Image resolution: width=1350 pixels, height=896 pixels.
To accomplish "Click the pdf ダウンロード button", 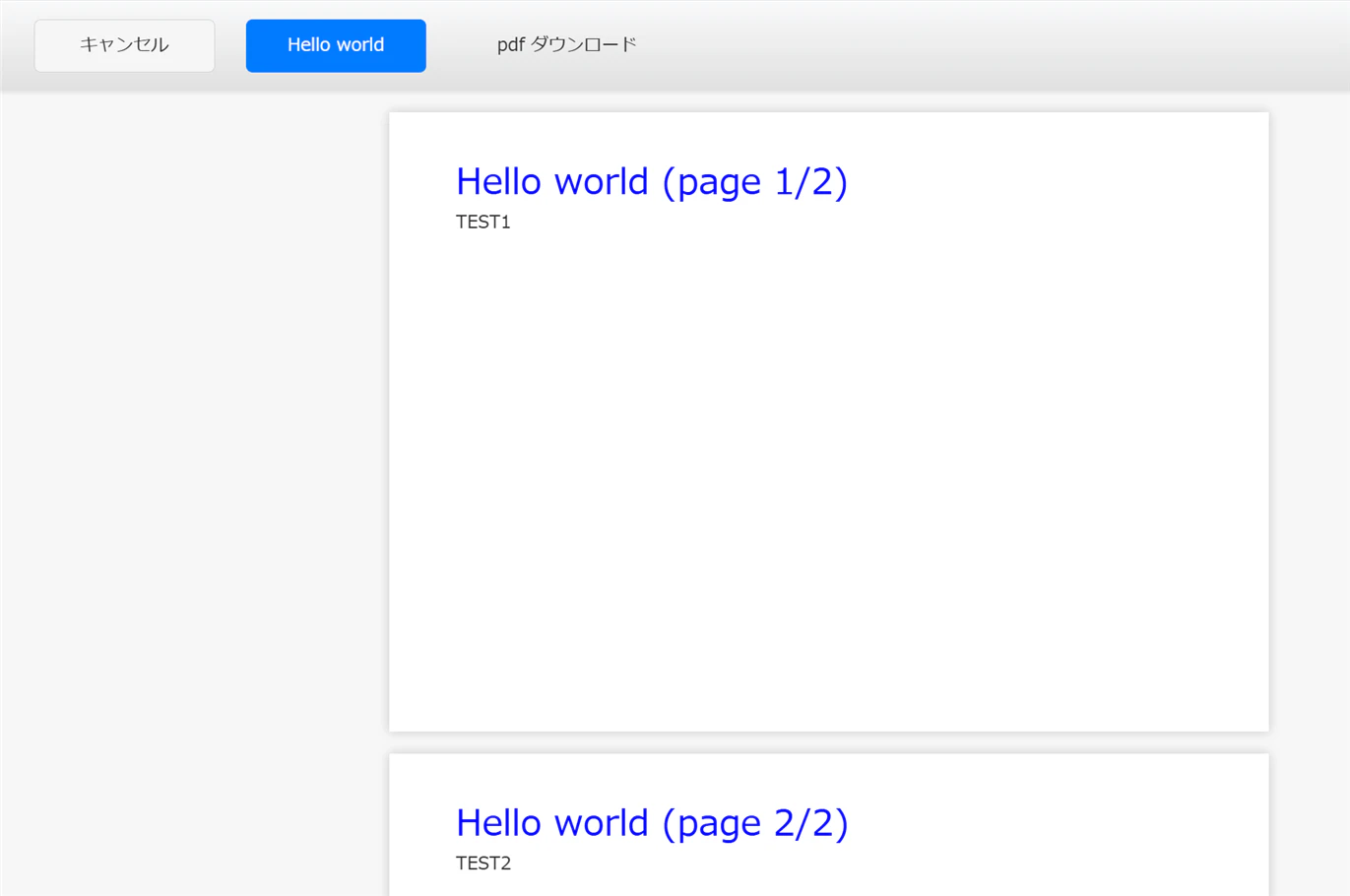I will click(566, 45).
